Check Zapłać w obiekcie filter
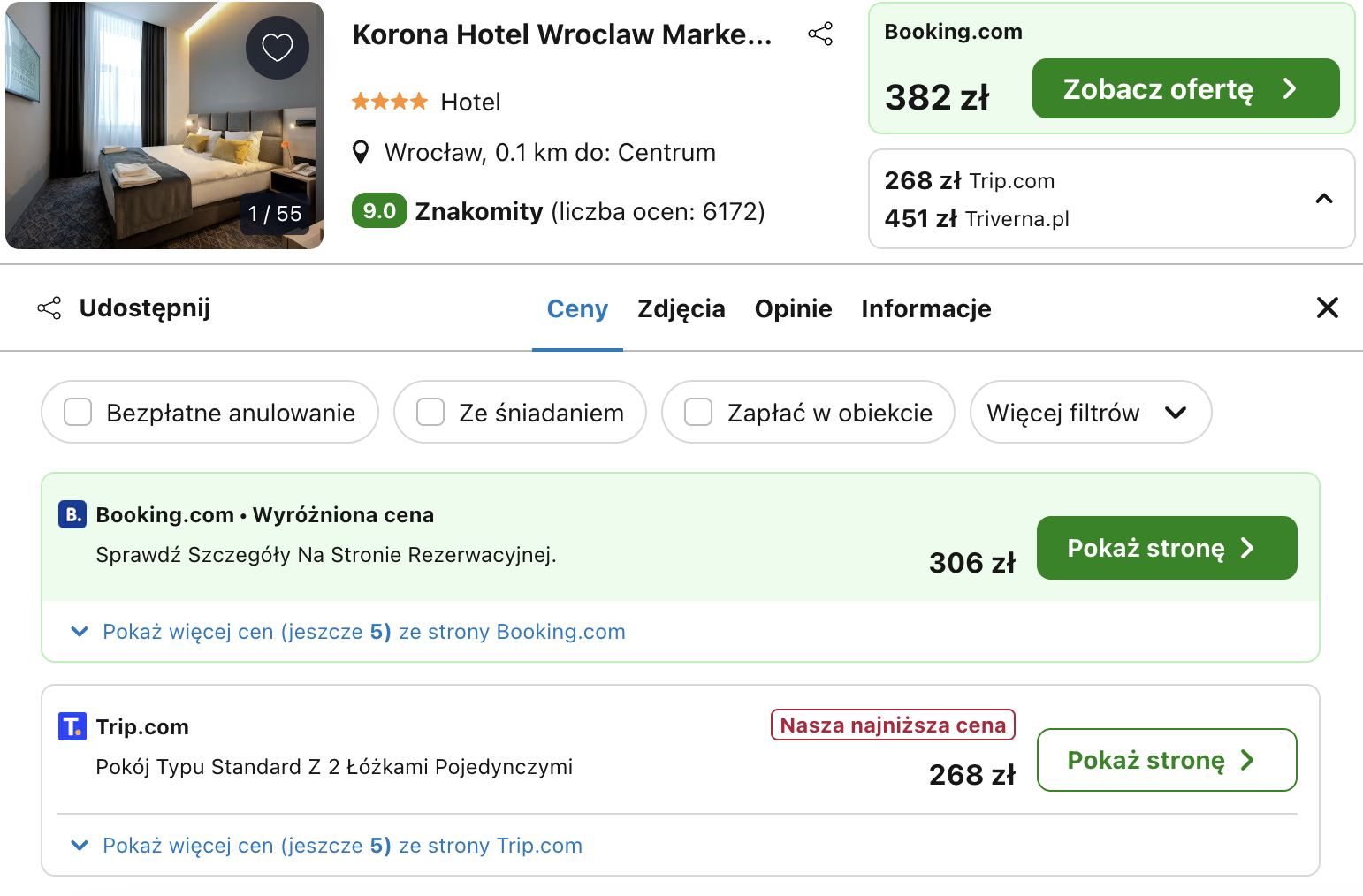The height and width of the screenshot is (896, 1363). pyautogui.click(x=698, y=412)
